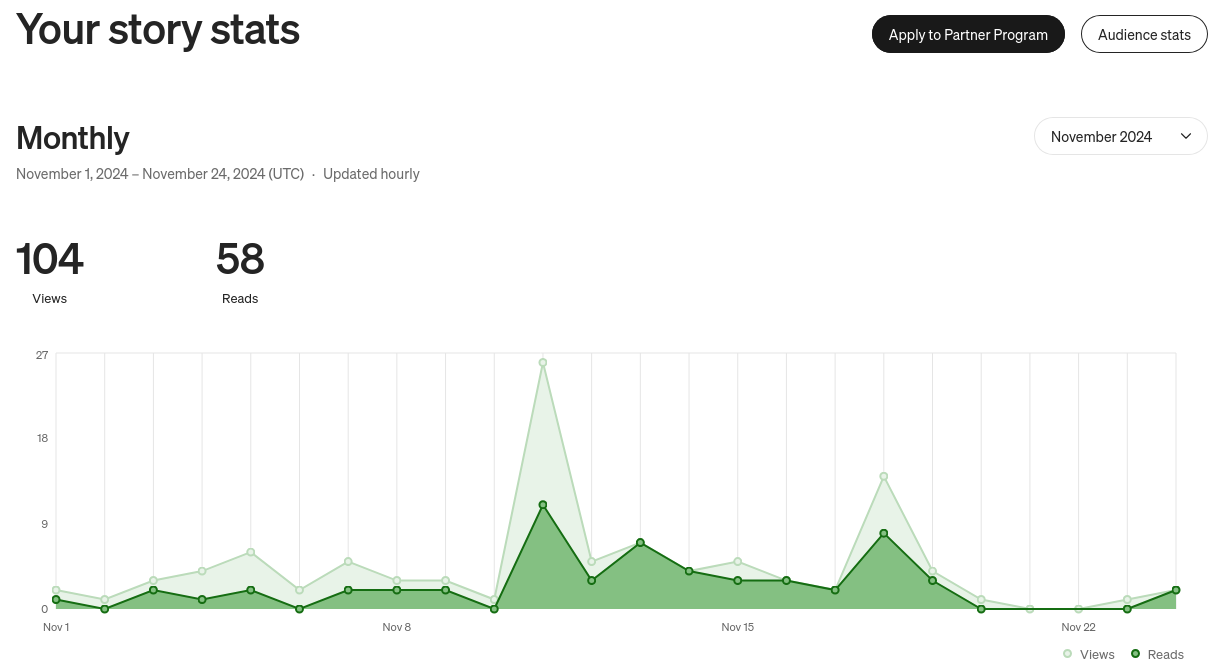1210x666 pixels.
Task: Click the Views data point above Nov 15
Action: coord(738,562)
